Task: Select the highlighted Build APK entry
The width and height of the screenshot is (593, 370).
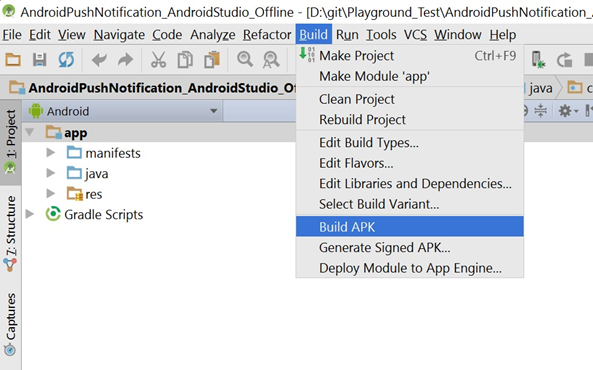Action: tap(410, 227)
